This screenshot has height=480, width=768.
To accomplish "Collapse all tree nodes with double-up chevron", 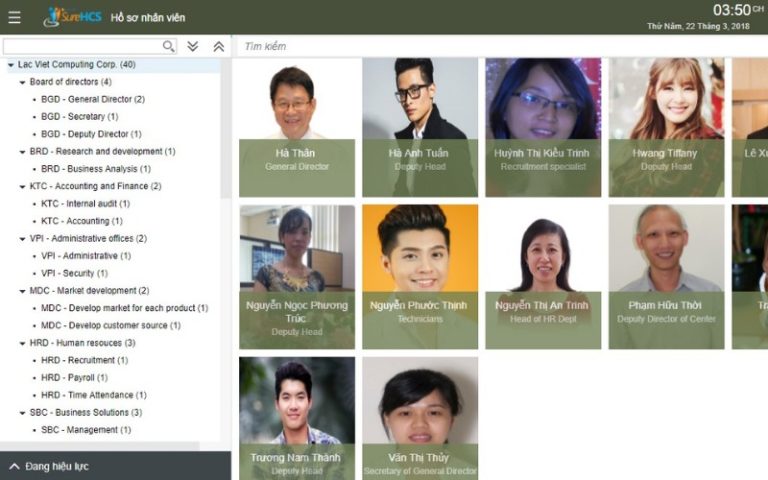I will point(218,46).
